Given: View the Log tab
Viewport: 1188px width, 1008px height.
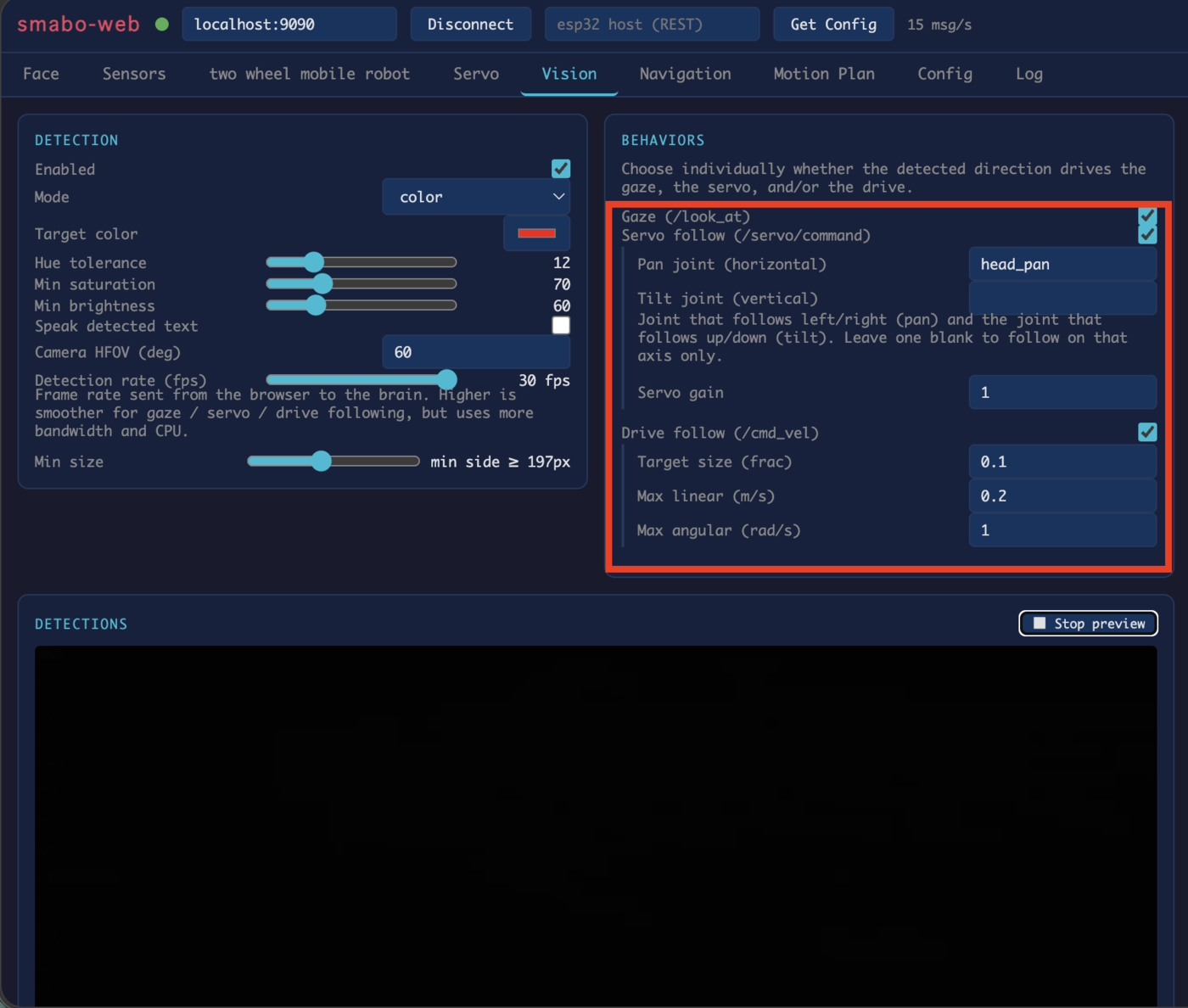Looking at the screenshot, I should [1029, 74].
